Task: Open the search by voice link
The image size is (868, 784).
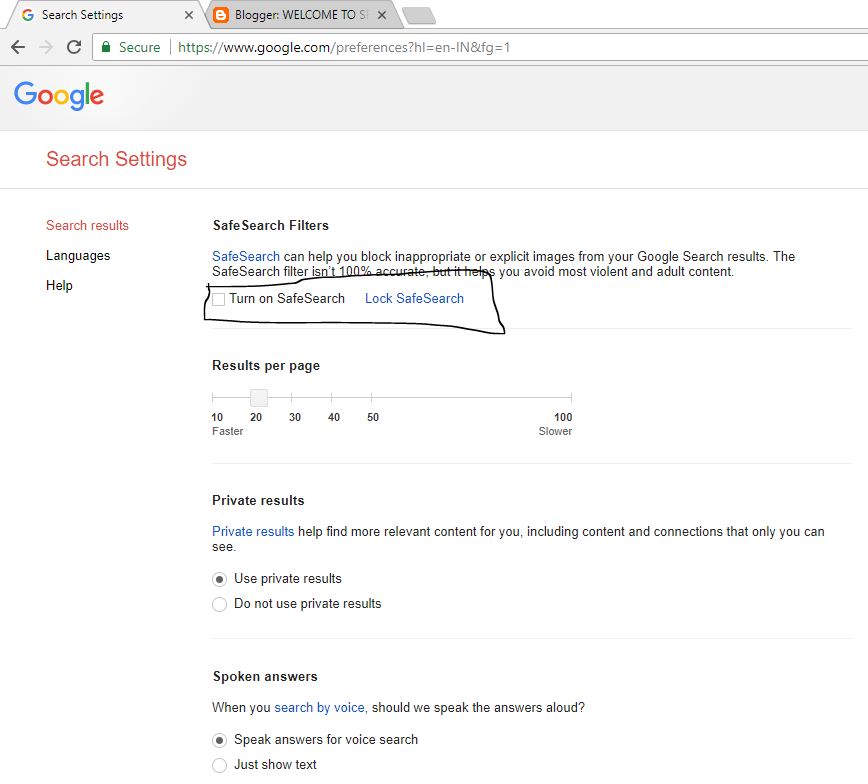Action: coord(319,708)
